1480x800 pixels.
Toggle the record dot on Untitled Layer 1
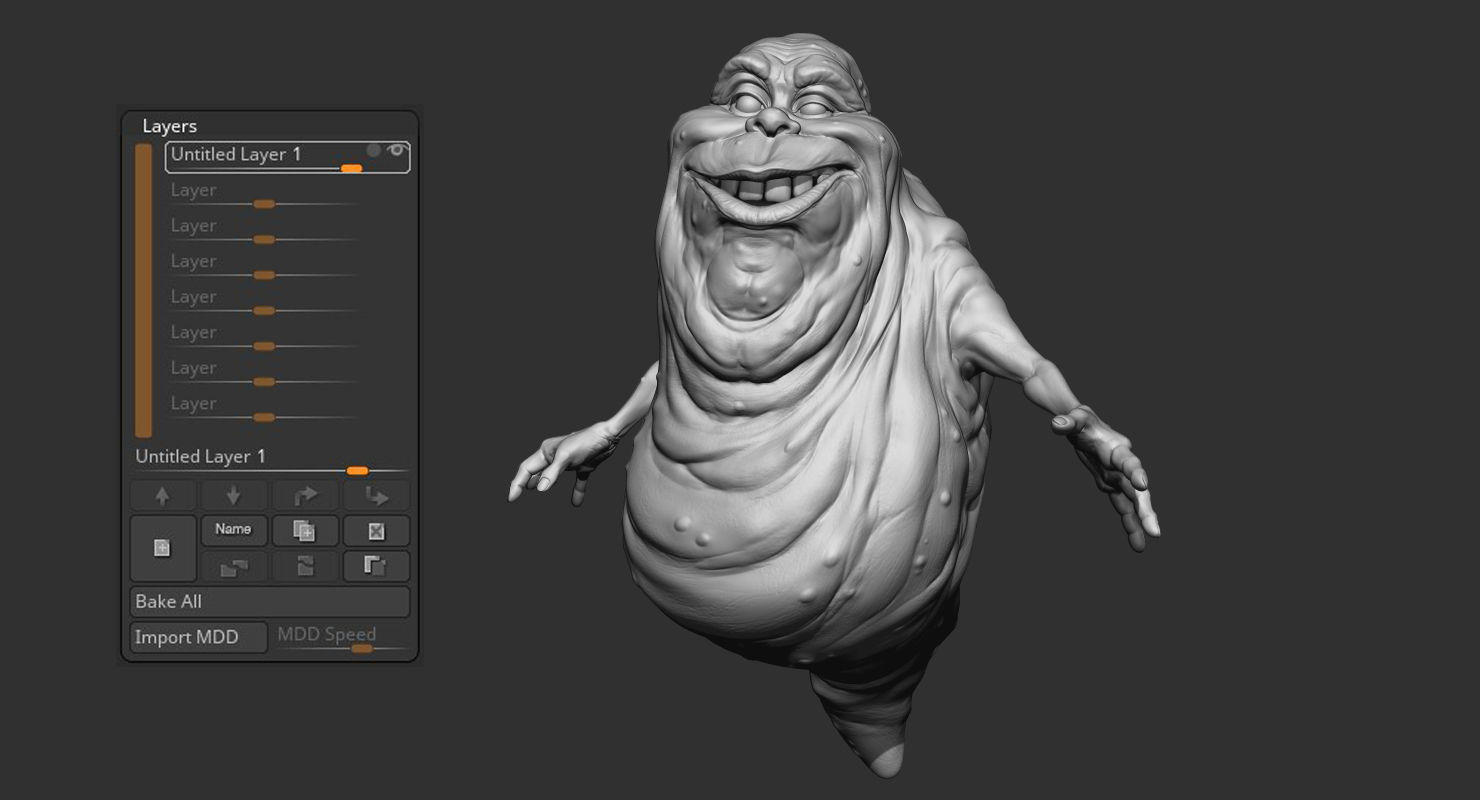pyautogui.click(x=374, y=150)
